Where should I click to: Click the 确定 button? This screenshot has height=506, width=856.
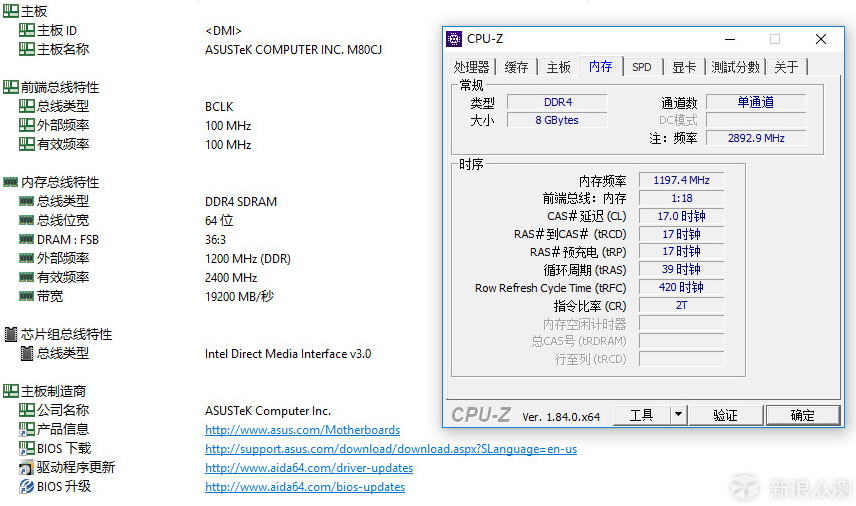click(802, 415)
